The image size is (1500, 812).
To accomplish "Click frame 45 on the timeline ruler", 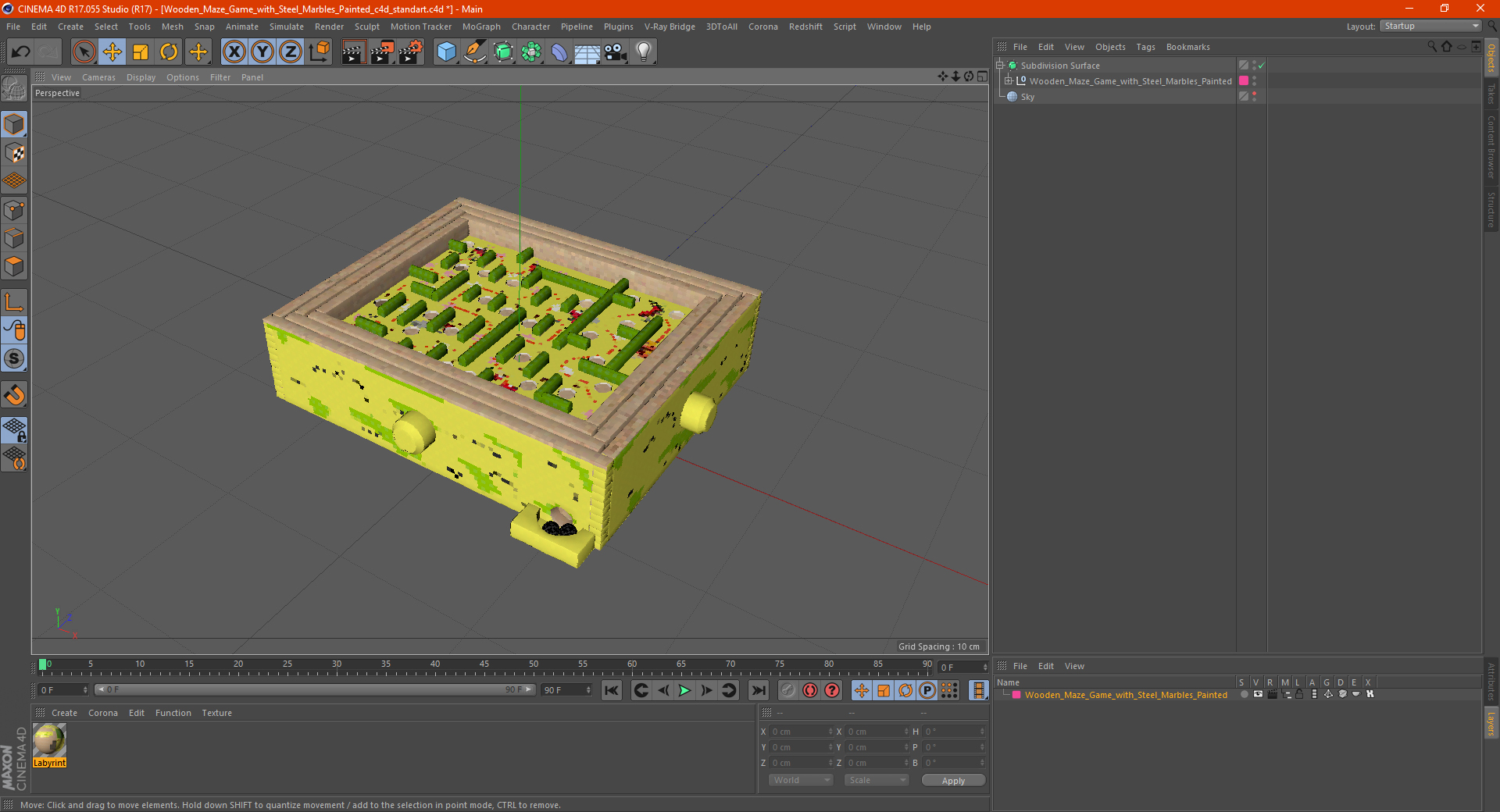I will tap(484, 666).
